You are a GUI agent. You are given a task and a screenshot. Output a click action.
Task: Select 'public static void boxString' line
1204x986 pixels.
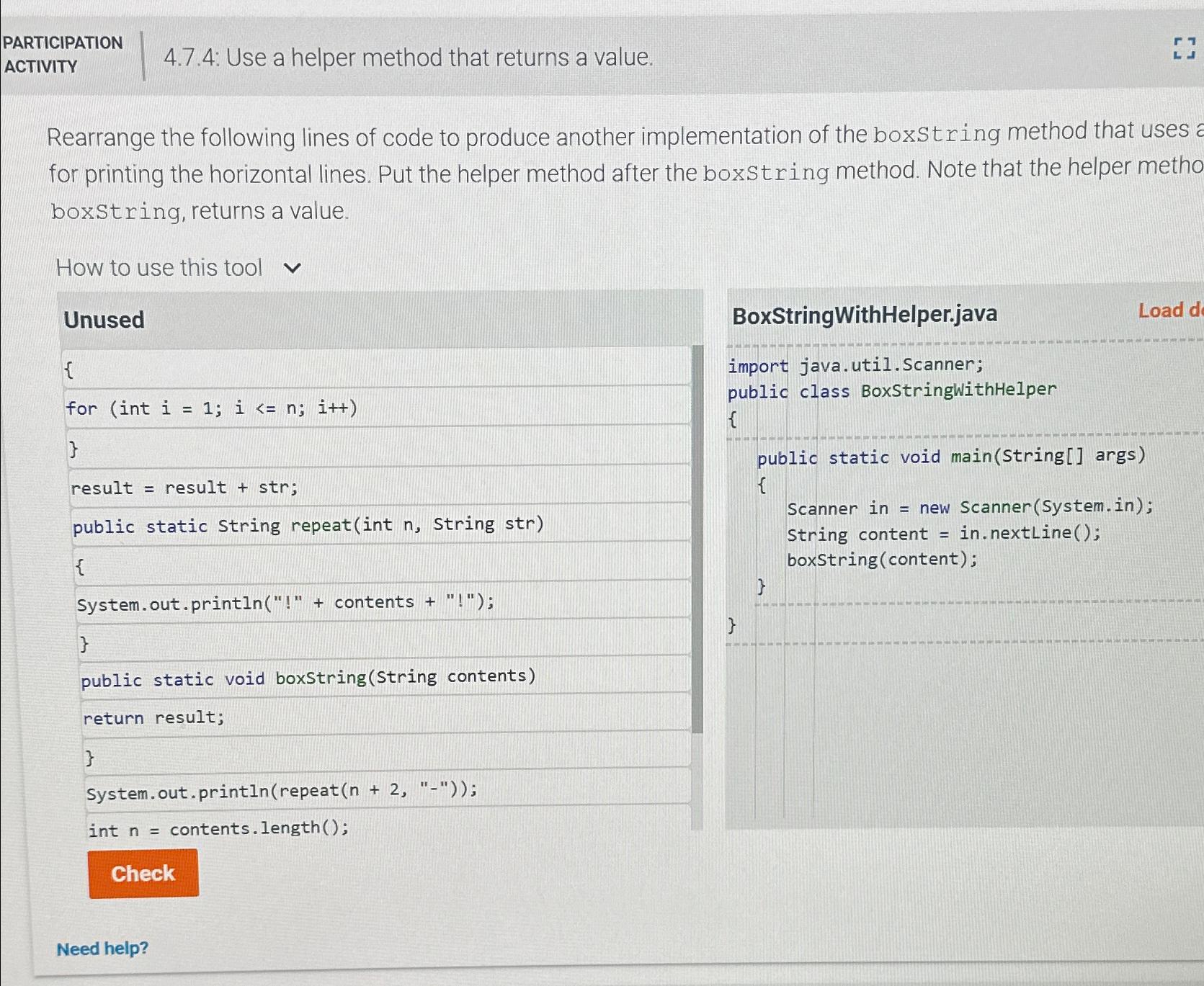(385, 677)
